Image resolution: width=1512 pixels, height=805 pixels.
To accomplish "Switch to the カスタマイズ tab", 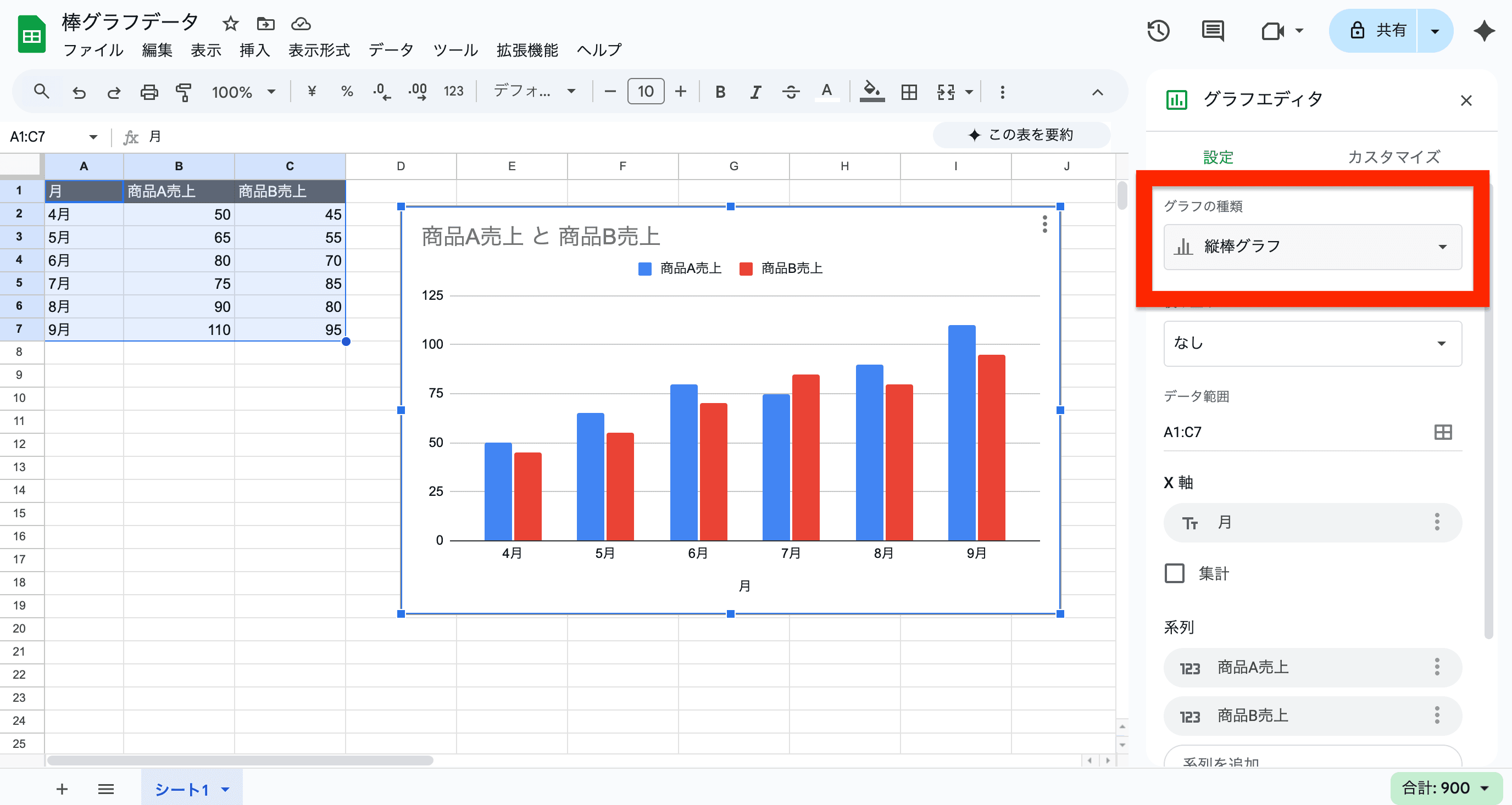I will coord(1393,156).
